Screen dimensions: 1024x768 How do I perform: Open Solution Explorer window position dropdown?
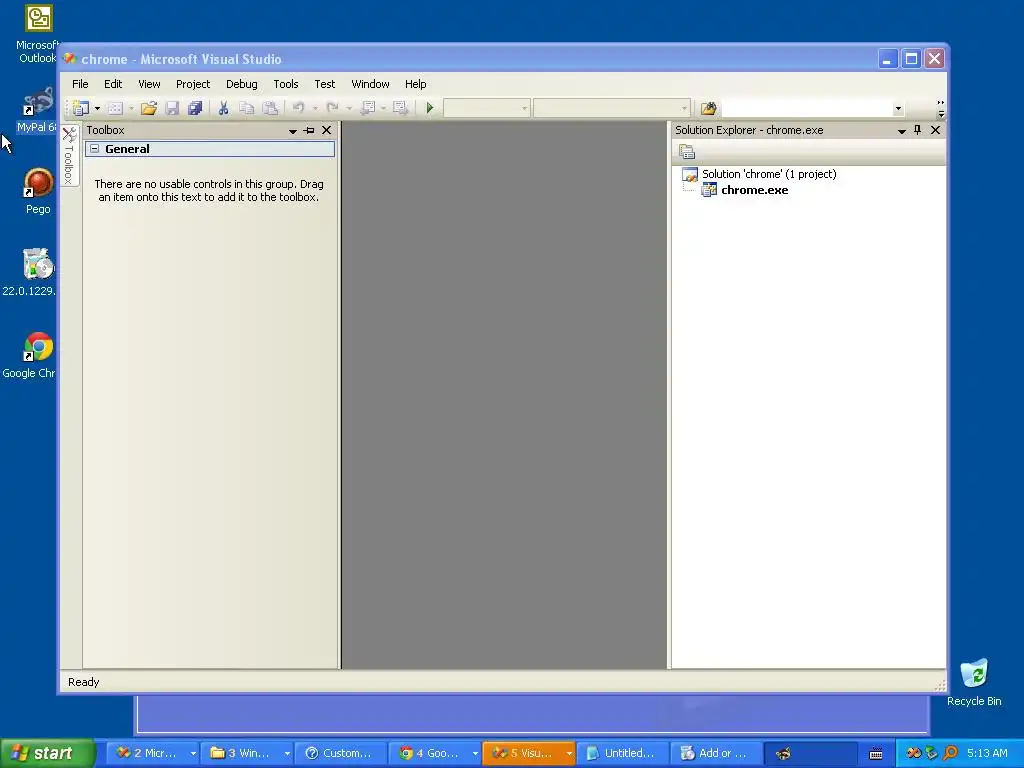[x=902, y=131]
